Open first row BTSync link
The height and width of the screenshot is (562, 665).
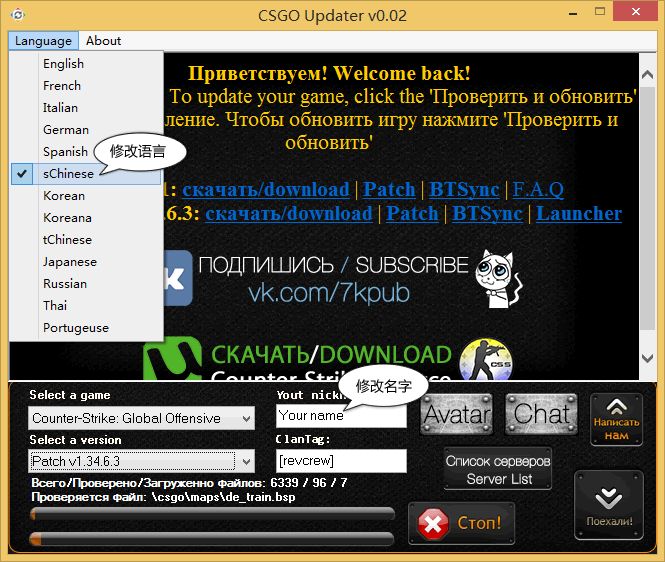pos(464,190)
